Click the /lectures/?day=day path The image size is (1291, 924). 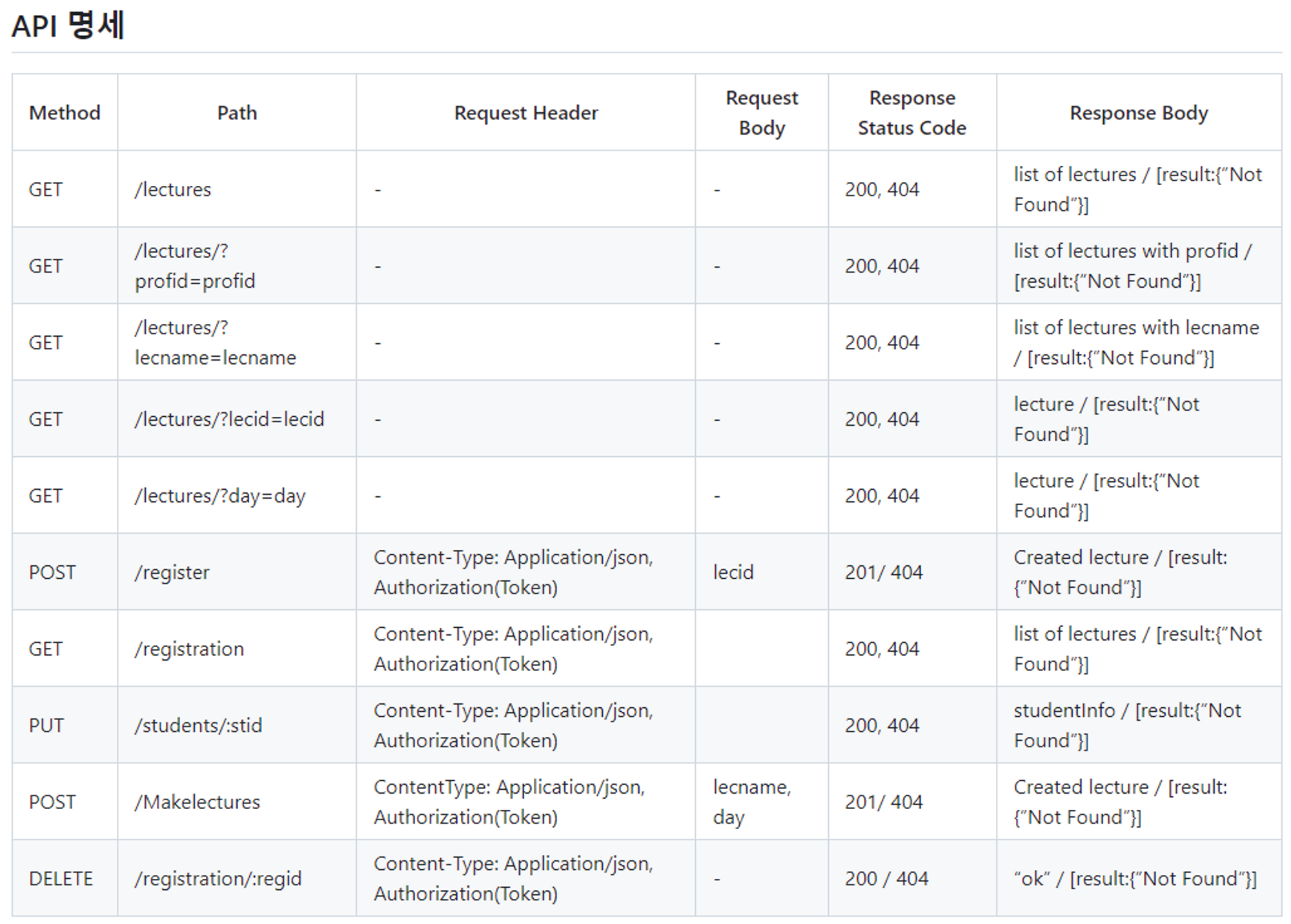219,496
